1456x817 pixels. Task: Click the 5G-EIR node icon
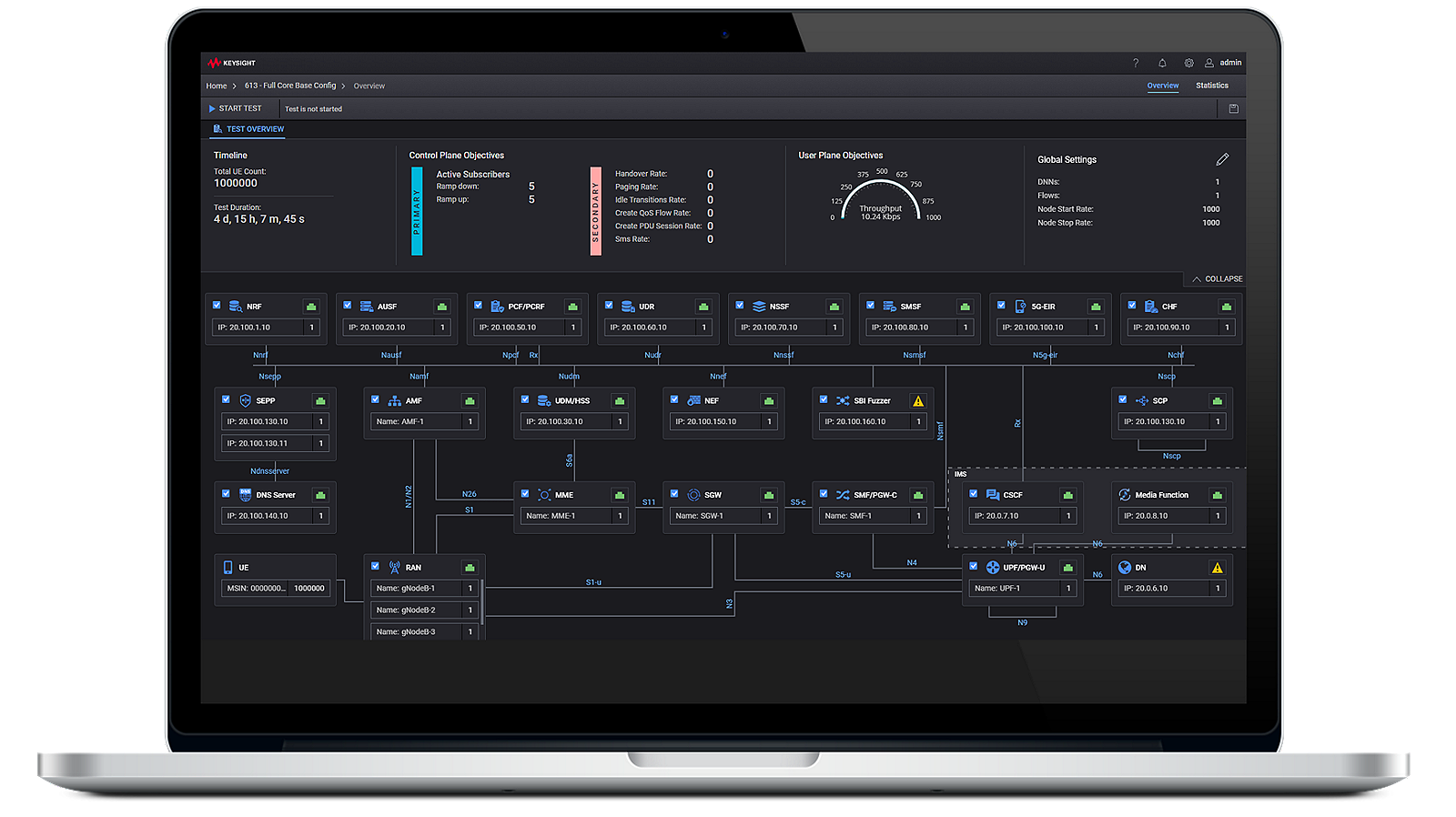point(1020,307)
